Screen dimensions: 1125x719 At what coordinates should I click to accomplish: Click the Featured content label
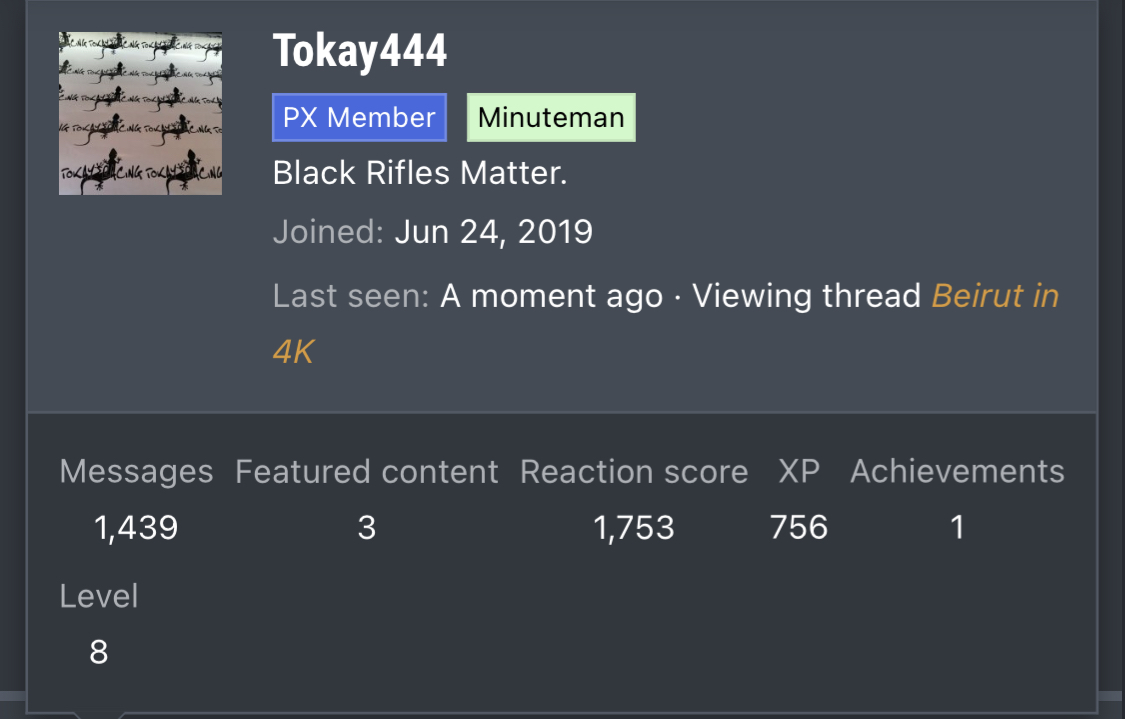click(x=367, y=471)
